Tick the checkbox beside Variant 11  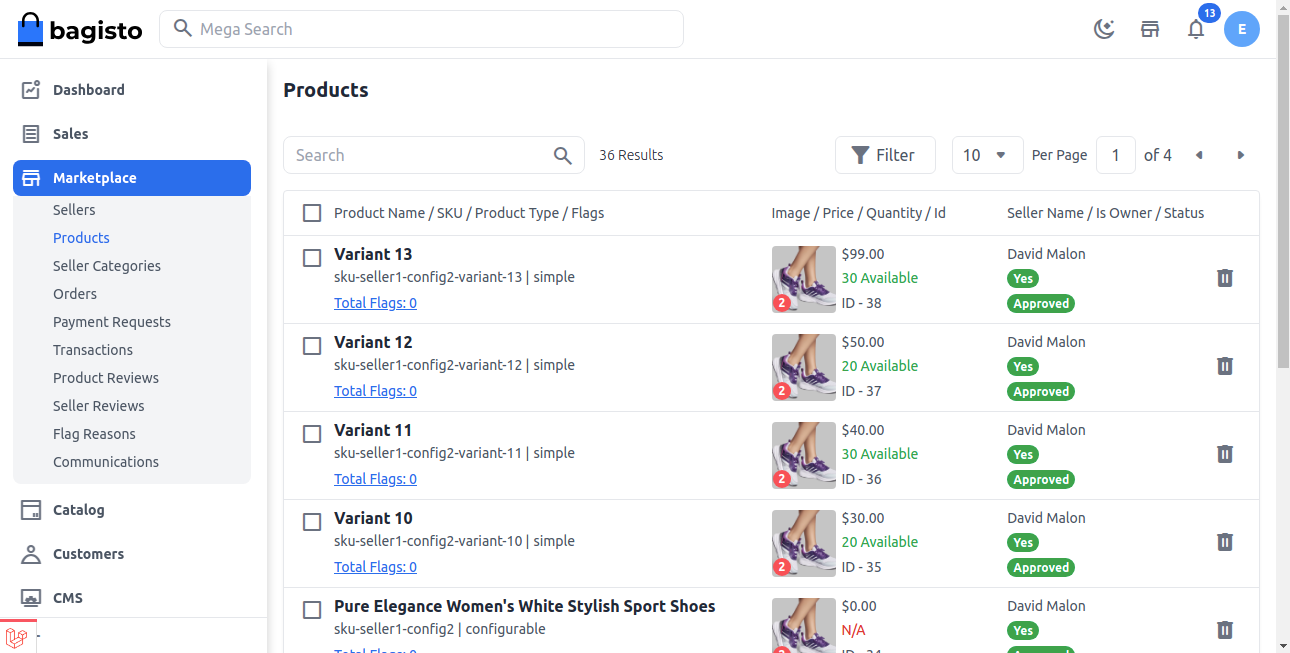(x=311, y=434)
